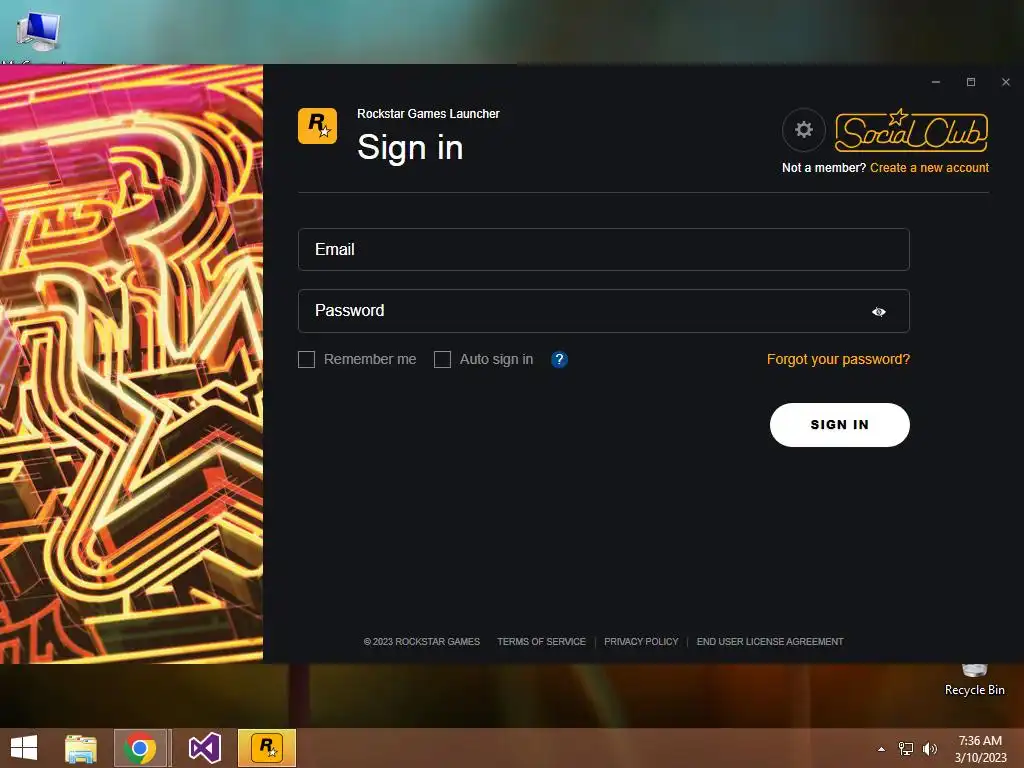1024x768 pixels.
Task: Open File Explorer in the taskbar
Action: [x=81, y=748]
